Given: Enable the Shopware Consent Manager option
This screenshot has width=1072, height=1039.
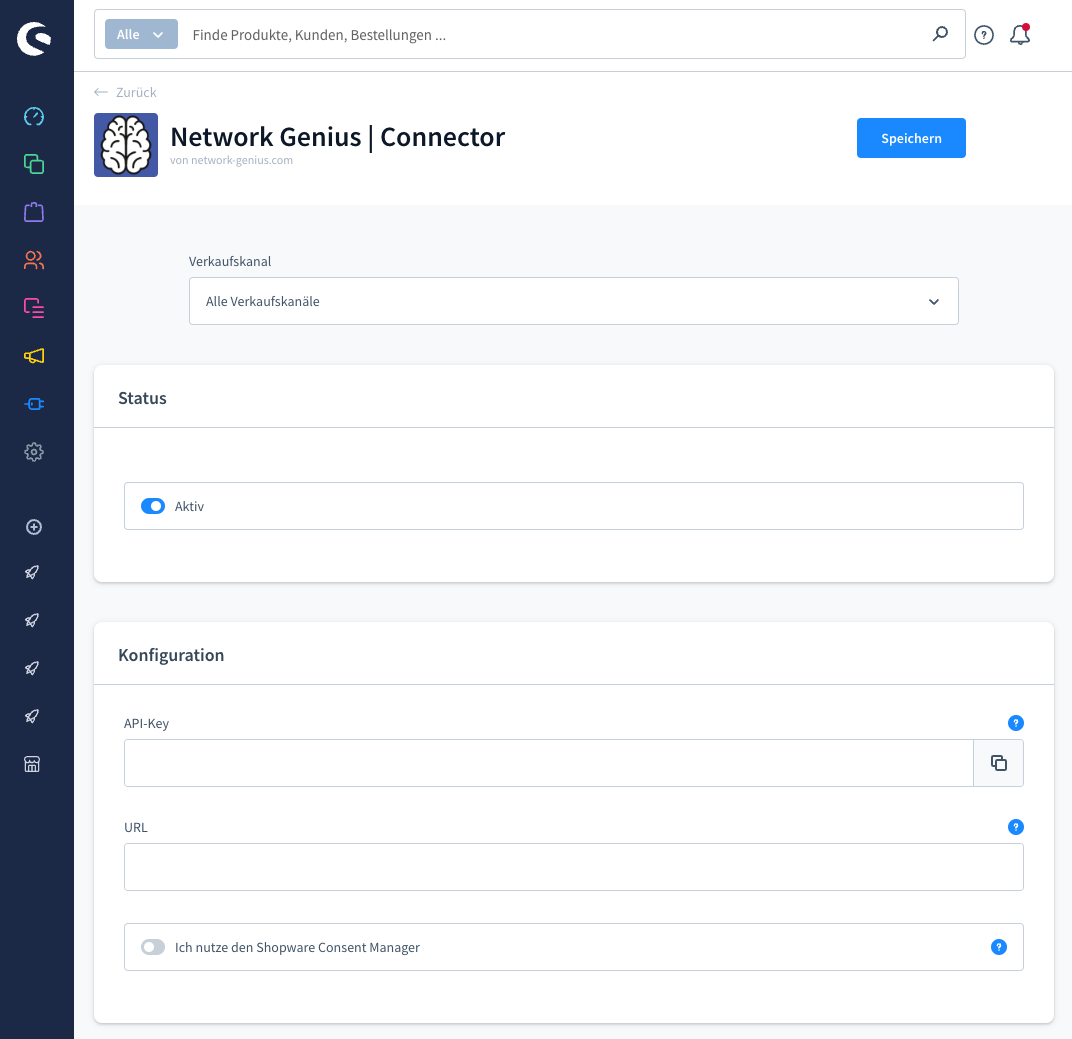Looking at the screenshot, I should click(152, 947).
